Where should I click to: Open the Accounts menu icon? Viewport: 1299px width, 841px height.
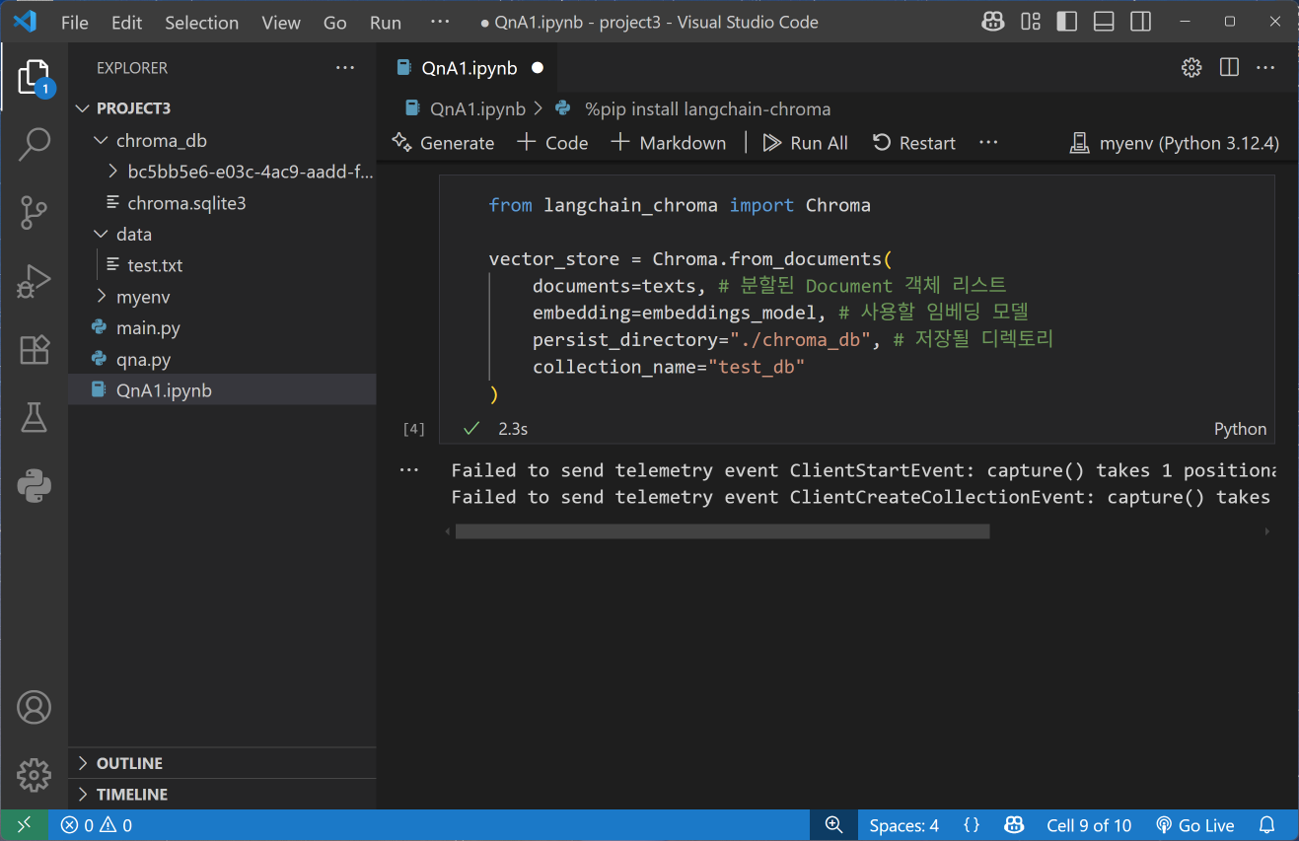(x=34, y=707)
